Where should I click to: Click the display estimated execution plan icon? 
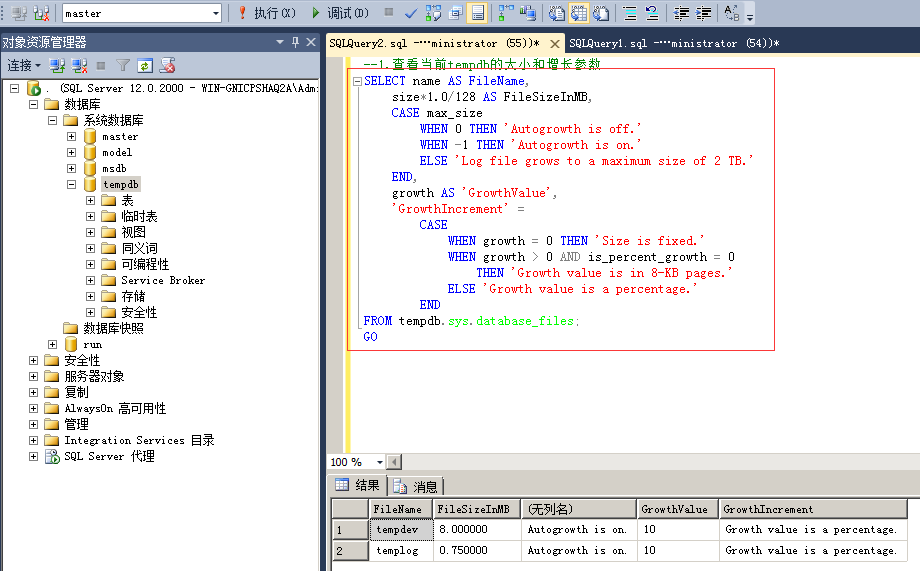(x=433, y=13)
